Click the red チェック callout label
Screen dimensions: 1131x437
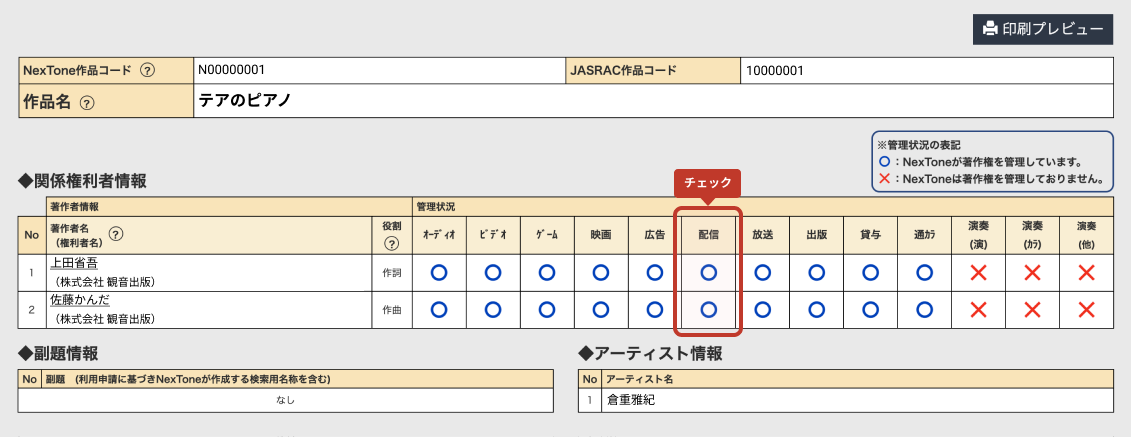coord(708,183)
